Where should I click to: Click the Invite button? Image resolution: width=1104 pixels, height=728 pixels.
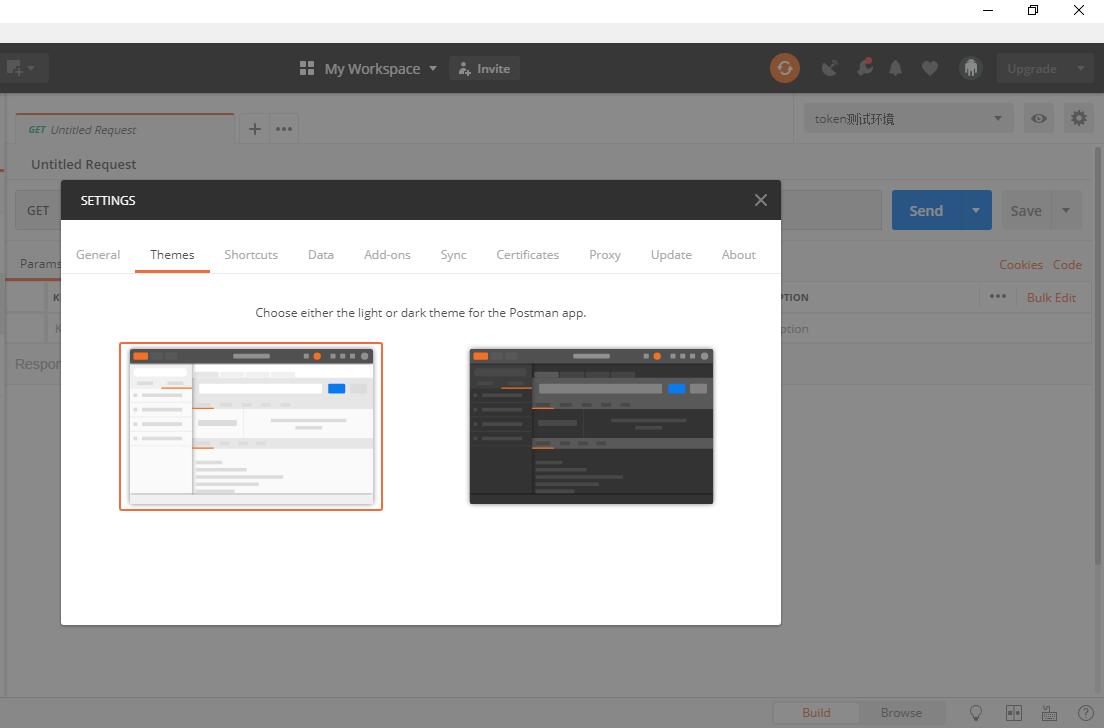click(x=484, y=69)
